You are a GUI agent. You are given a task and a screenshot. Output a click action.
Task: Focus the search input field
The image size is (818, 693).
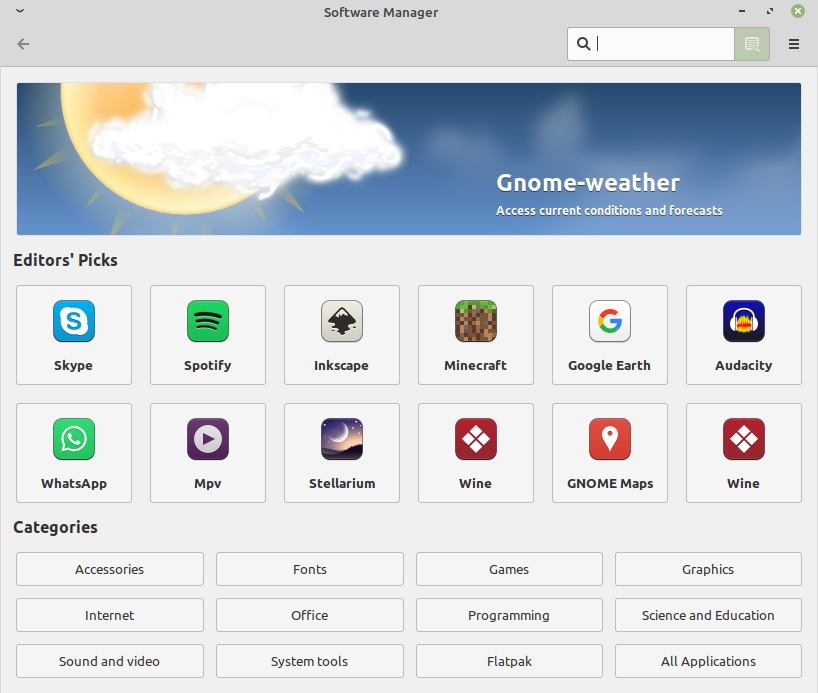coord(663,44)
